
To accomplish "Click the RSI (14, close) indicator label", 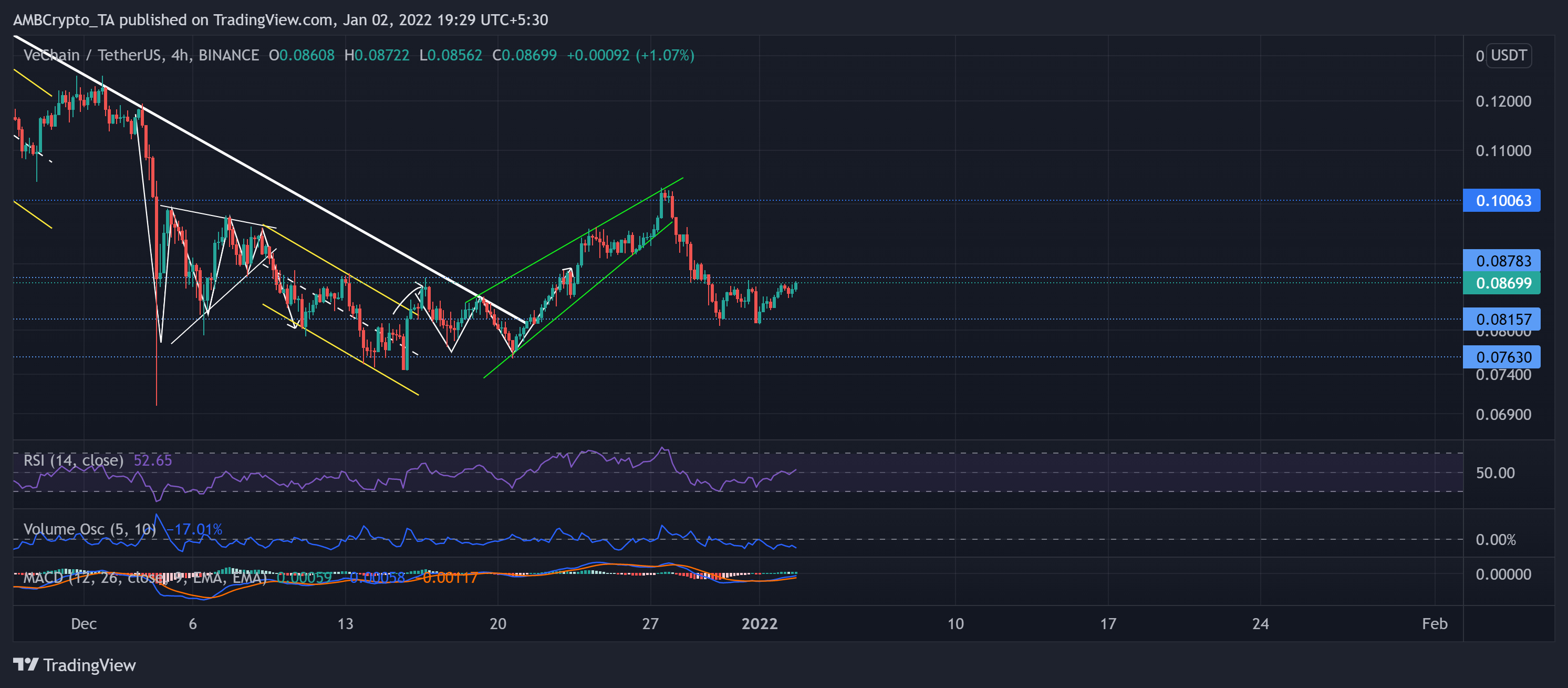I will point(74,460).
